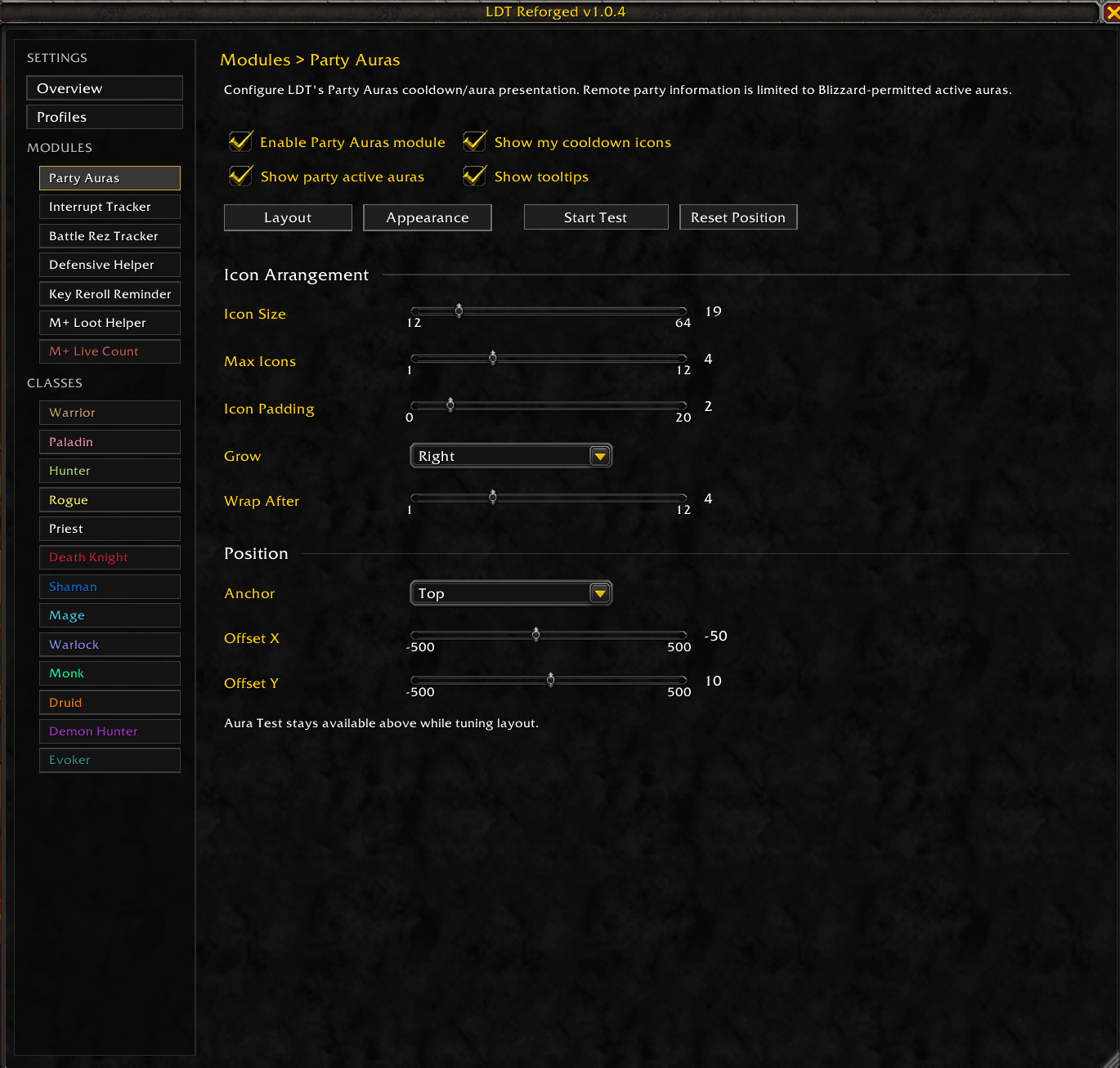Open Death Knight class settings
1120x1068 pixels.
(110, 557)
